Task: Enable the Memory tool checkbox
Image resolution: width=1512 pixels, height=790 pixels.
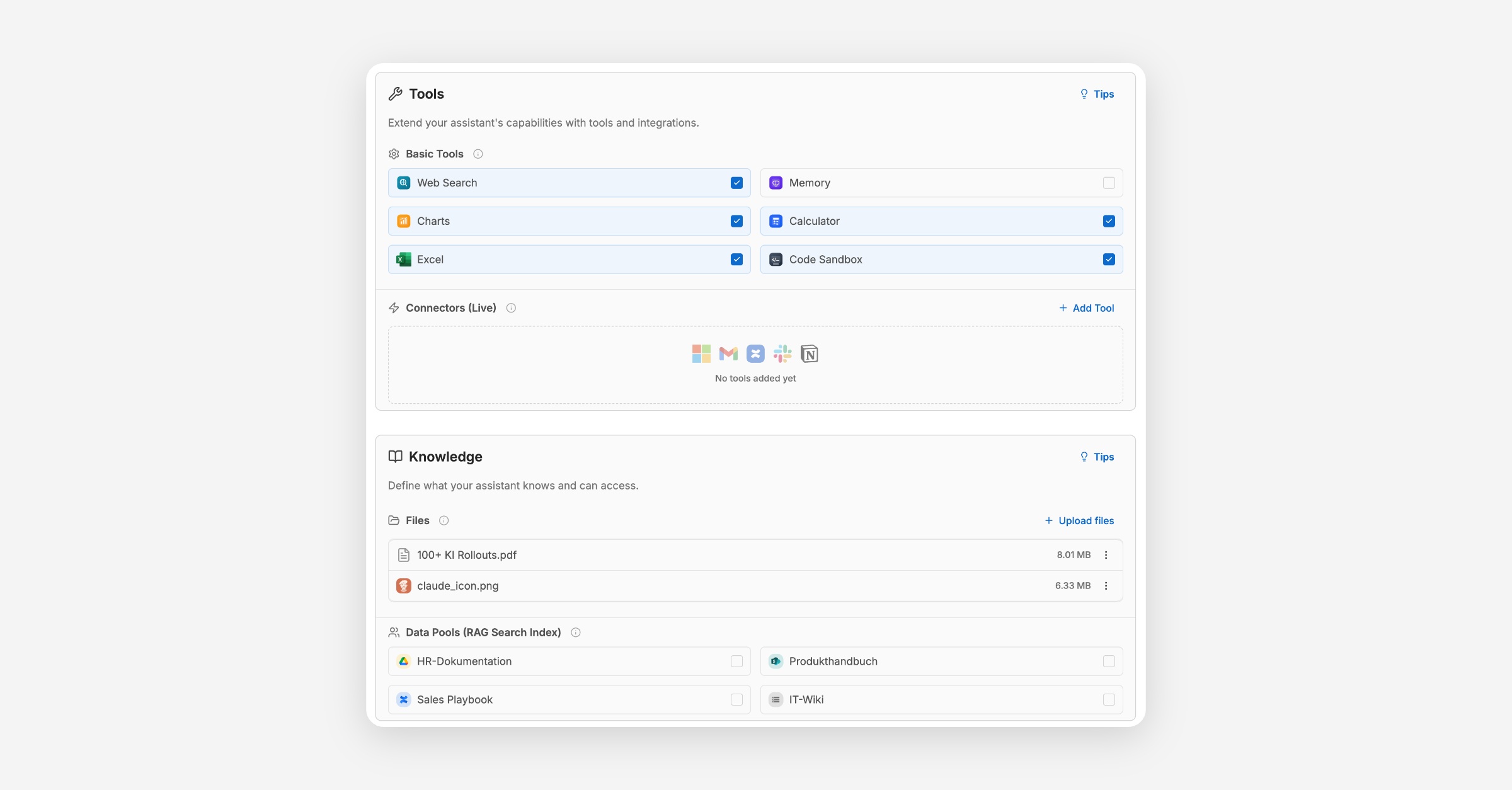Action: coord(1109,183)
